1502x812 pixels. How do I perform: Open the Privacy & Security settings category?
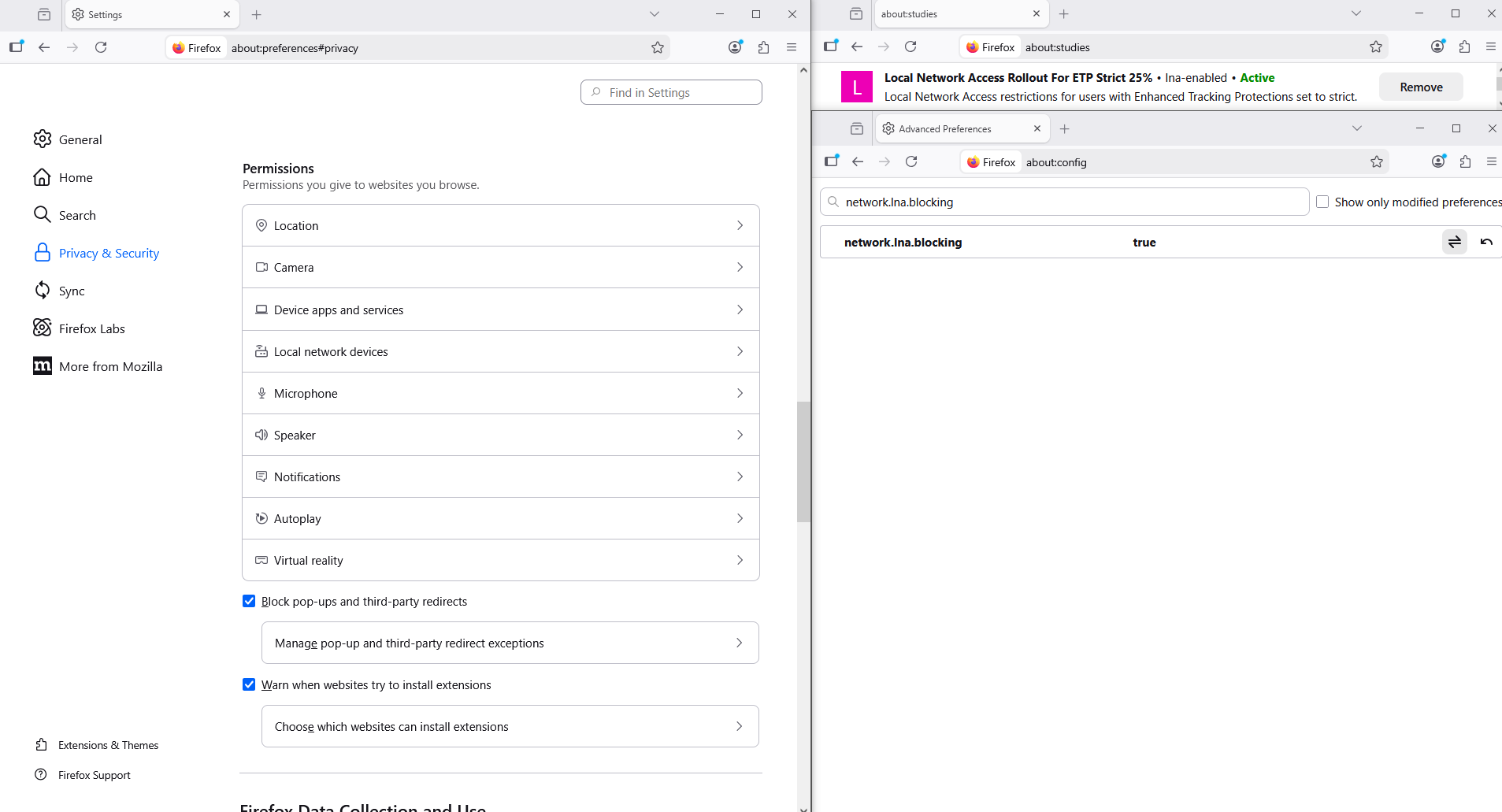coord(109,253)
